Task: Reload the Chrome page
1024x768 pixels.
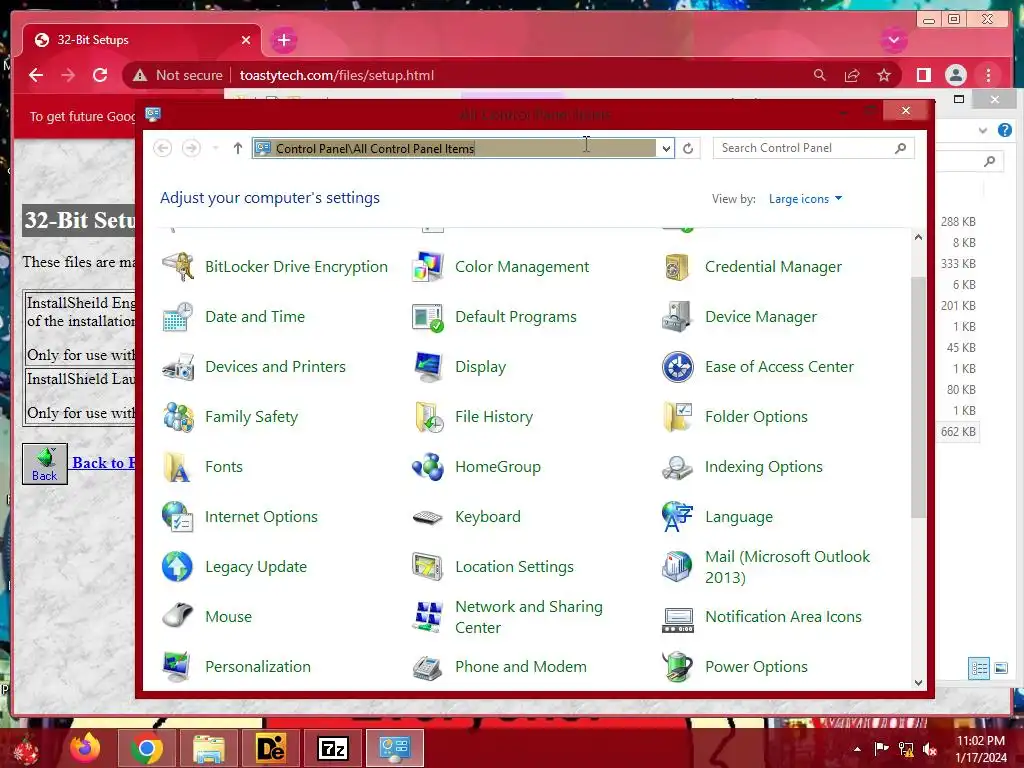Action: (x=100, y=75)
